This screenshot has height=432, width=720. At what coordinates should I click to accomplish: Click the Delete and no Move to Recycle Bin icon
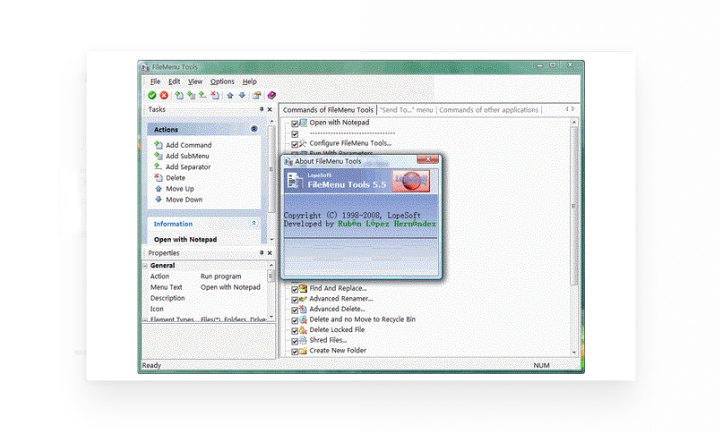[x=303, y=320]
